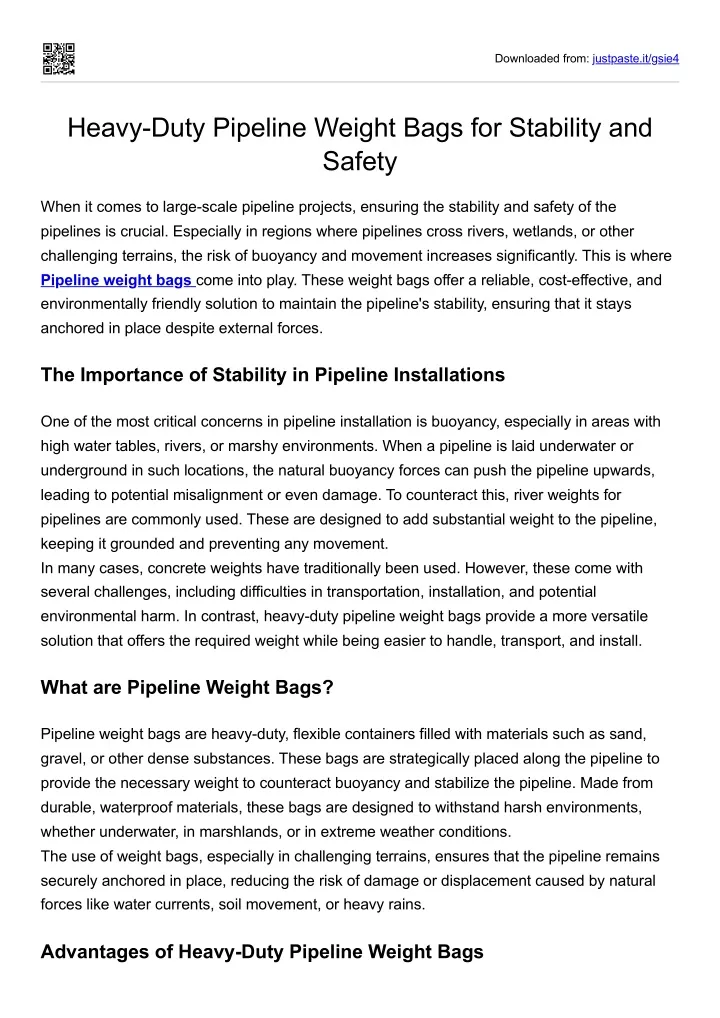Click the QR code in the header

coord(58,58)
